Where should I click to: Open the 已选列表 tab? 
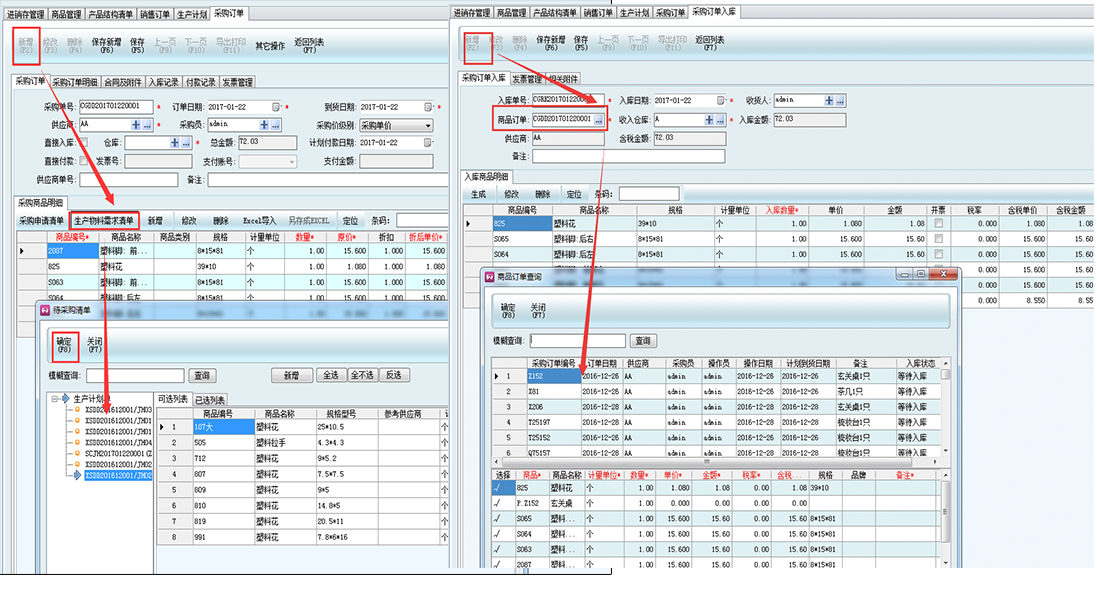pyautogui.click(x=209, y=399)
